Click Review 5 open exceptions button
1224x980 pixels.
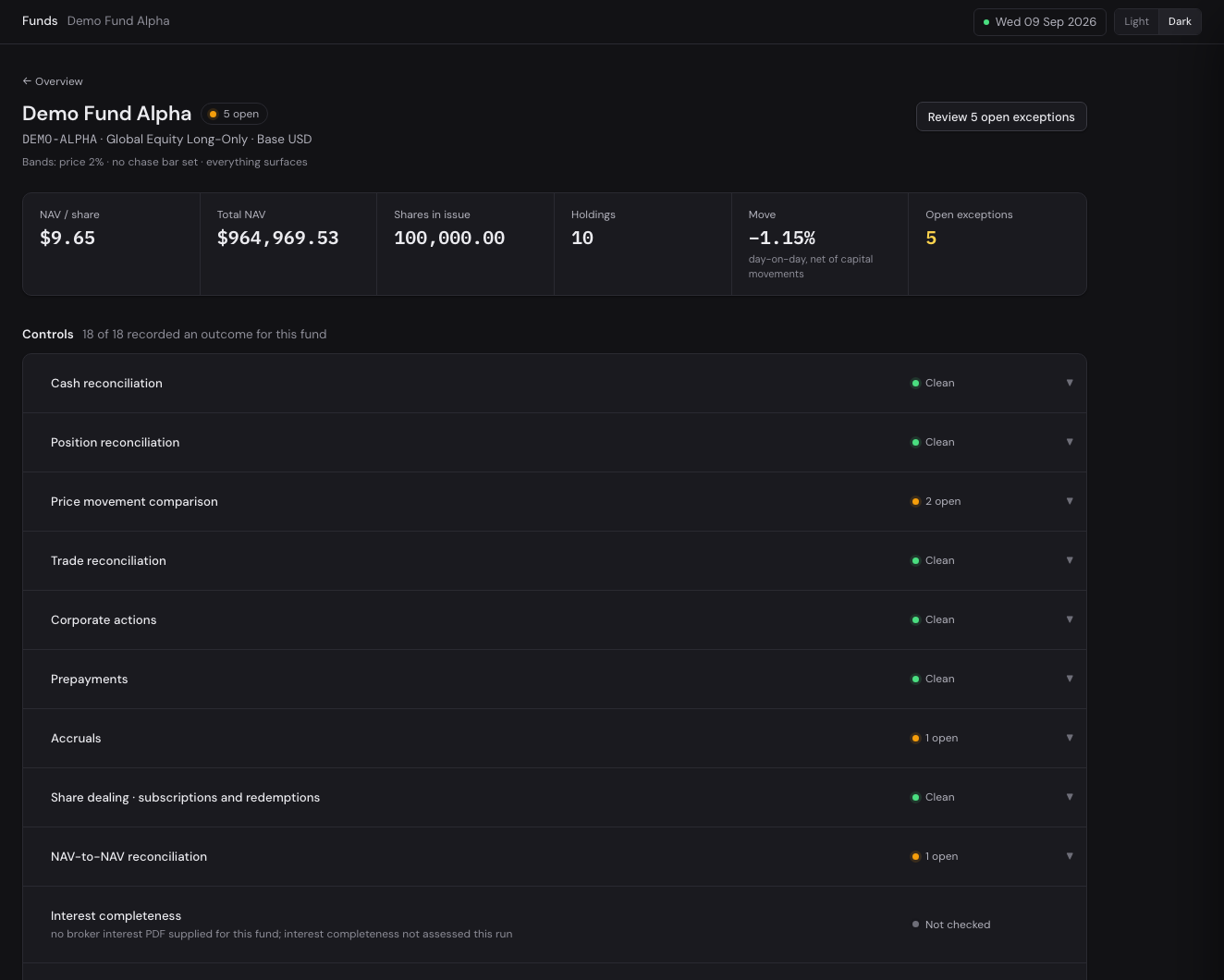(1001, 116)
